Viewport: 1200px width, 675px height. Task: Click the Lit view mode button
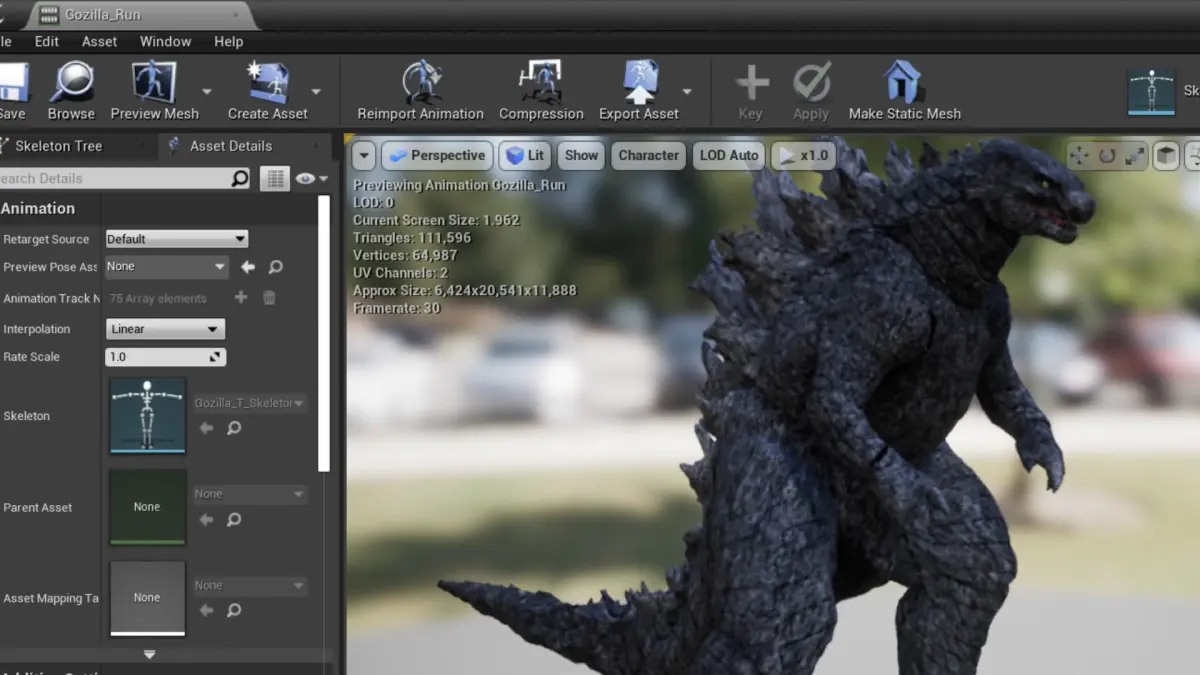[x=526, y=156]
